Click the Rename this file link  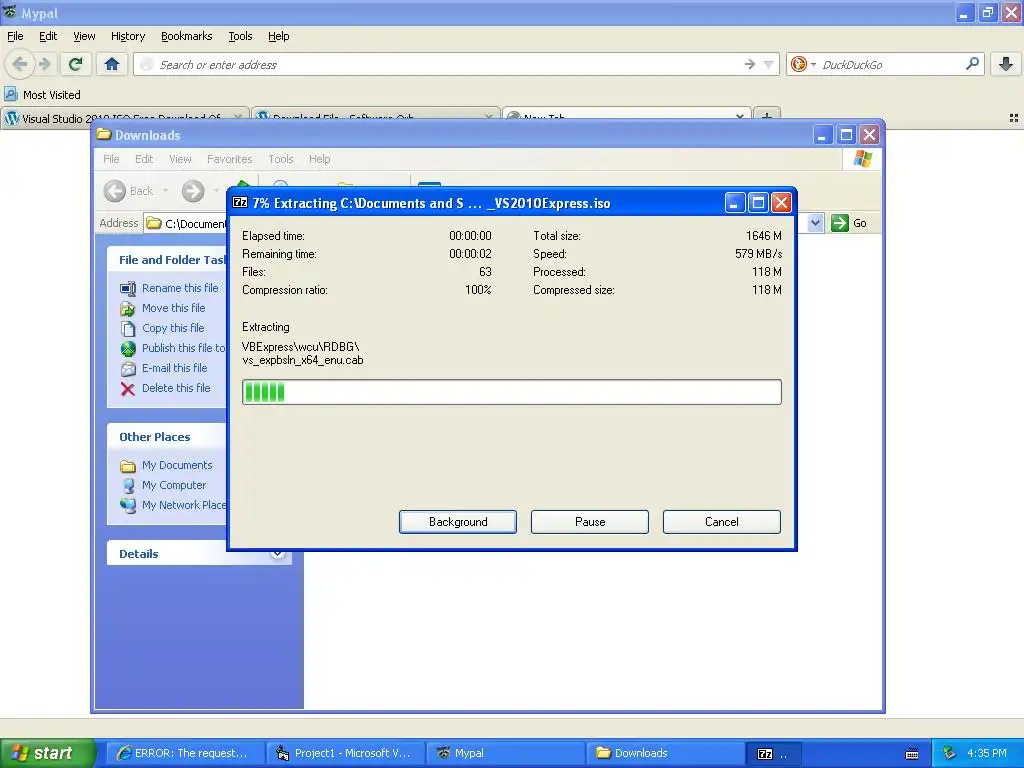point(180,288)
